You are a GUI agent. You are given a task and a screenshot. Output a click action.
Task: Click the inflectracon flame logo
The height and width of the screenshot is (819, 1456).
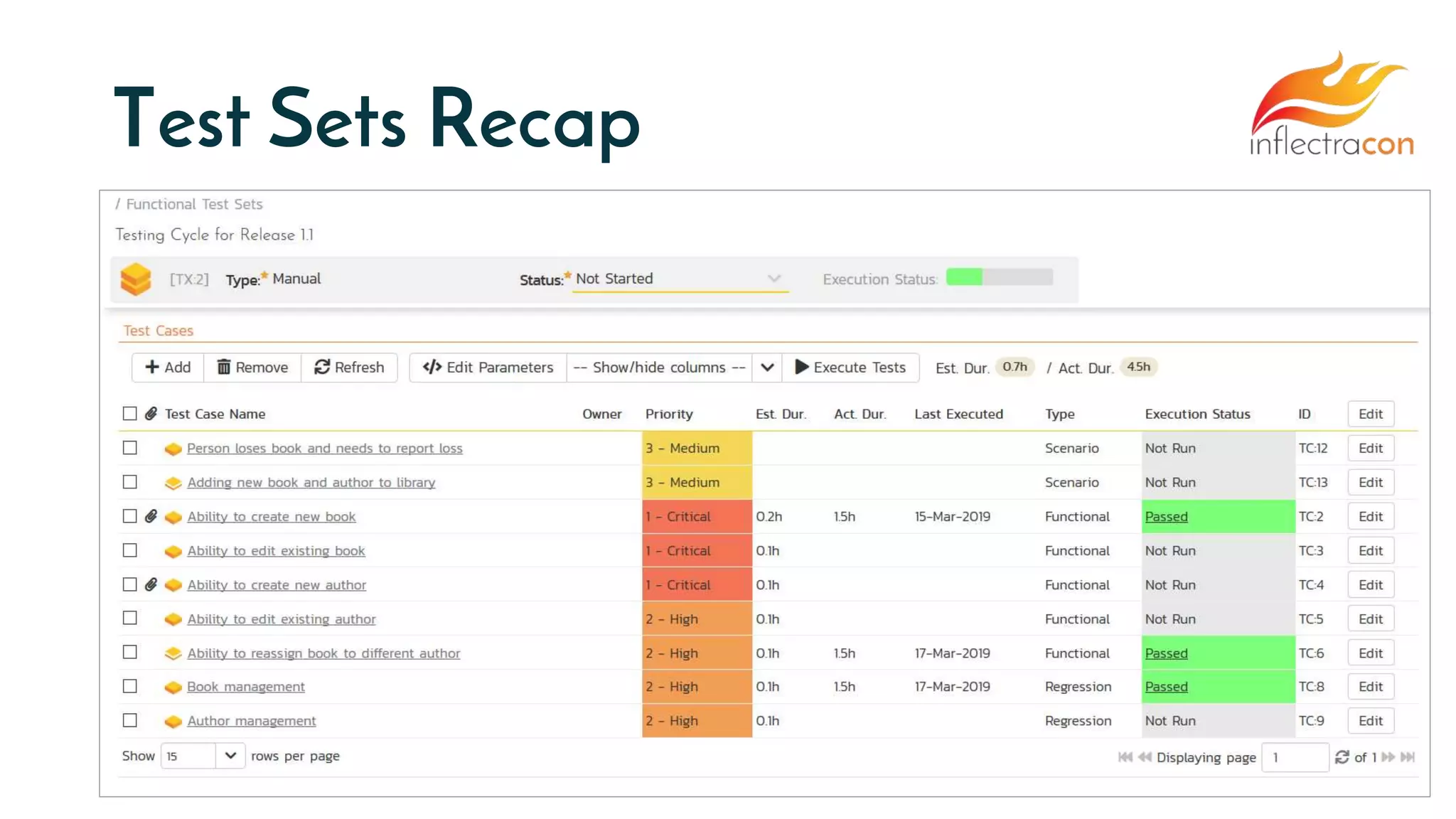click(1332, 103)
